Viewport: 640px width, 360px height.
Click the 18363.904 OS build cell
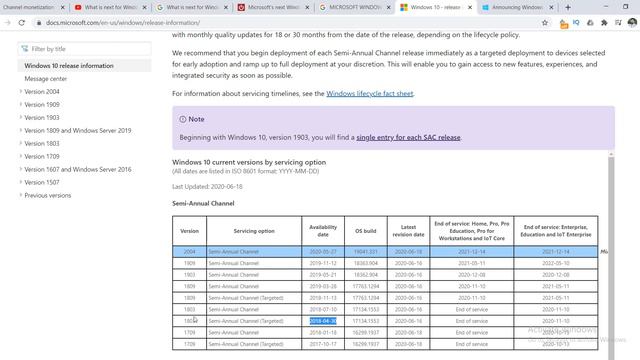pyautogui.click(x=366, y=263)
